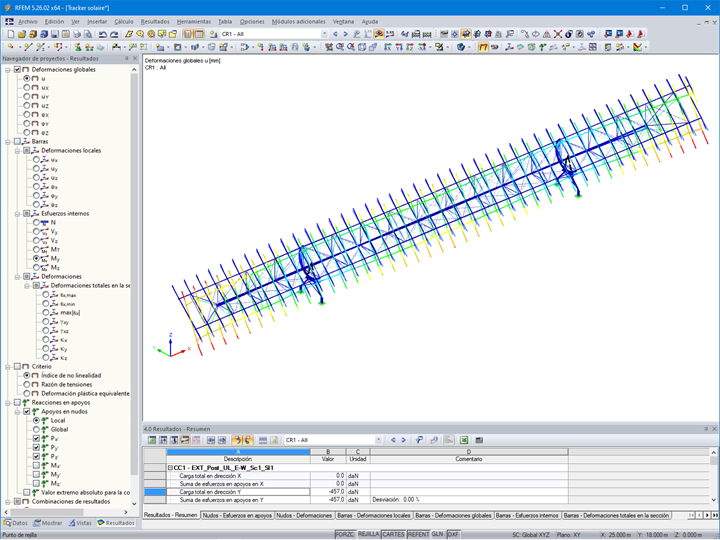Image resolution: width=720 pixels, height=540 pixels.
Task: Collapse the Barras tree node
Action: click(x=8, y=142)
